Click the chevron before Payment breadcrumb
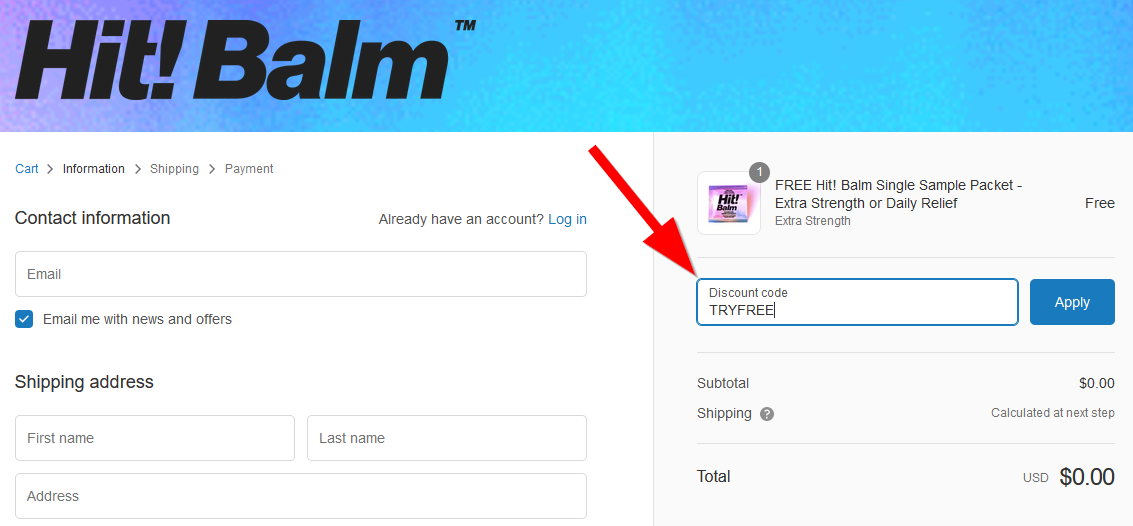The width and height of the screenshot is (1133, 526). point(212,169)
